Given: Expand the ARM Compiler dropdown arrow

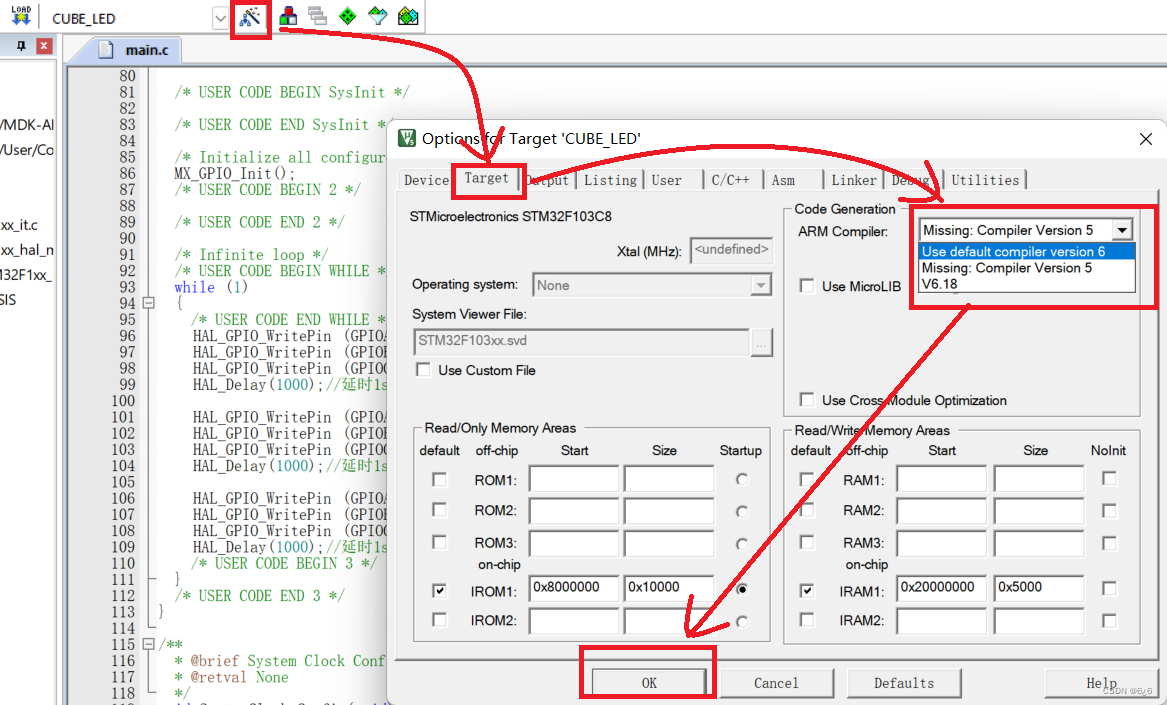Looking at the screenshot, I should tap(1122, 230).
